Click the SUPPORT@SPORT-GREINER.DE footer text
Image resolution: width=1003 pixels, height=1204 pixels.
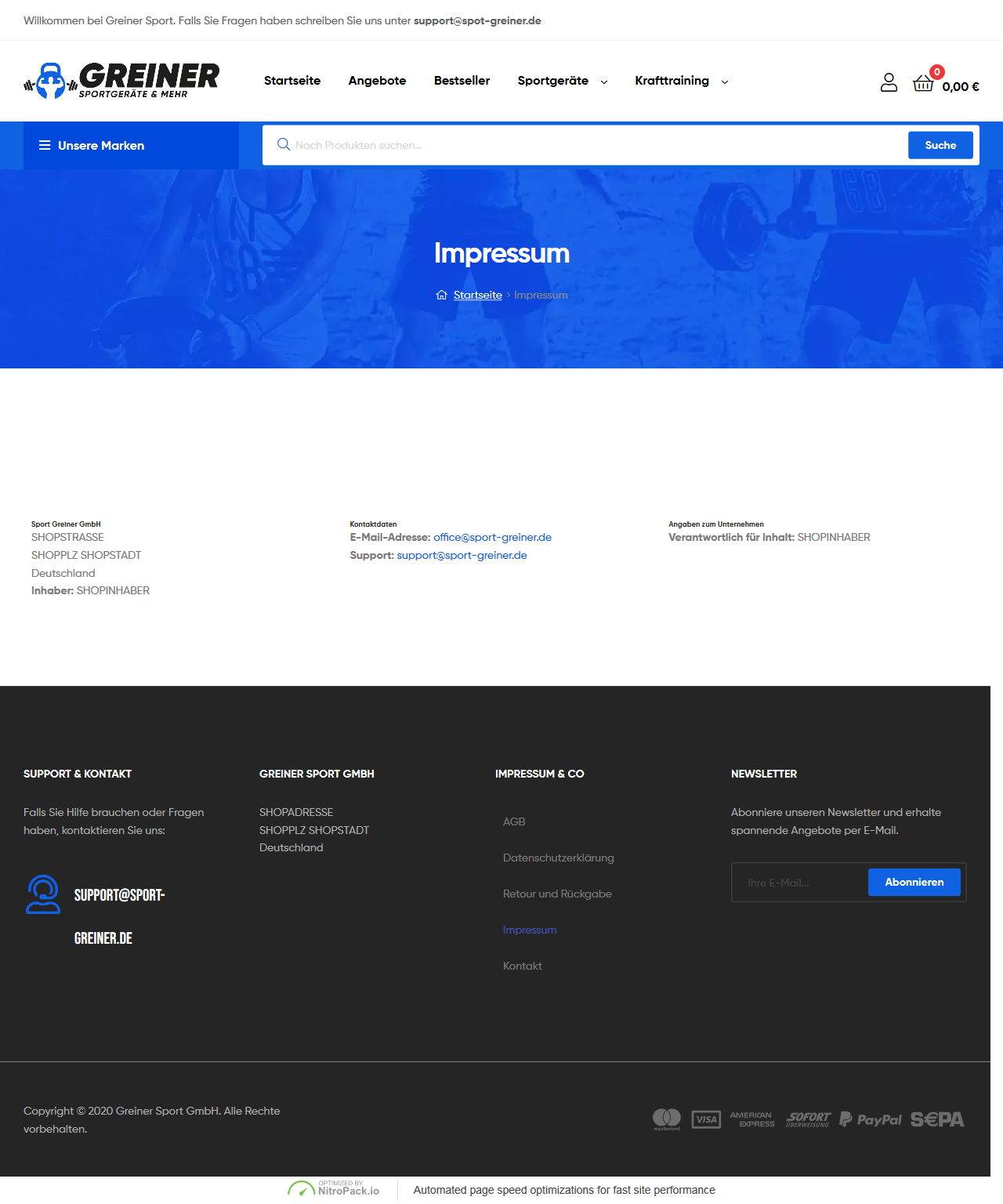coord(119,916)
